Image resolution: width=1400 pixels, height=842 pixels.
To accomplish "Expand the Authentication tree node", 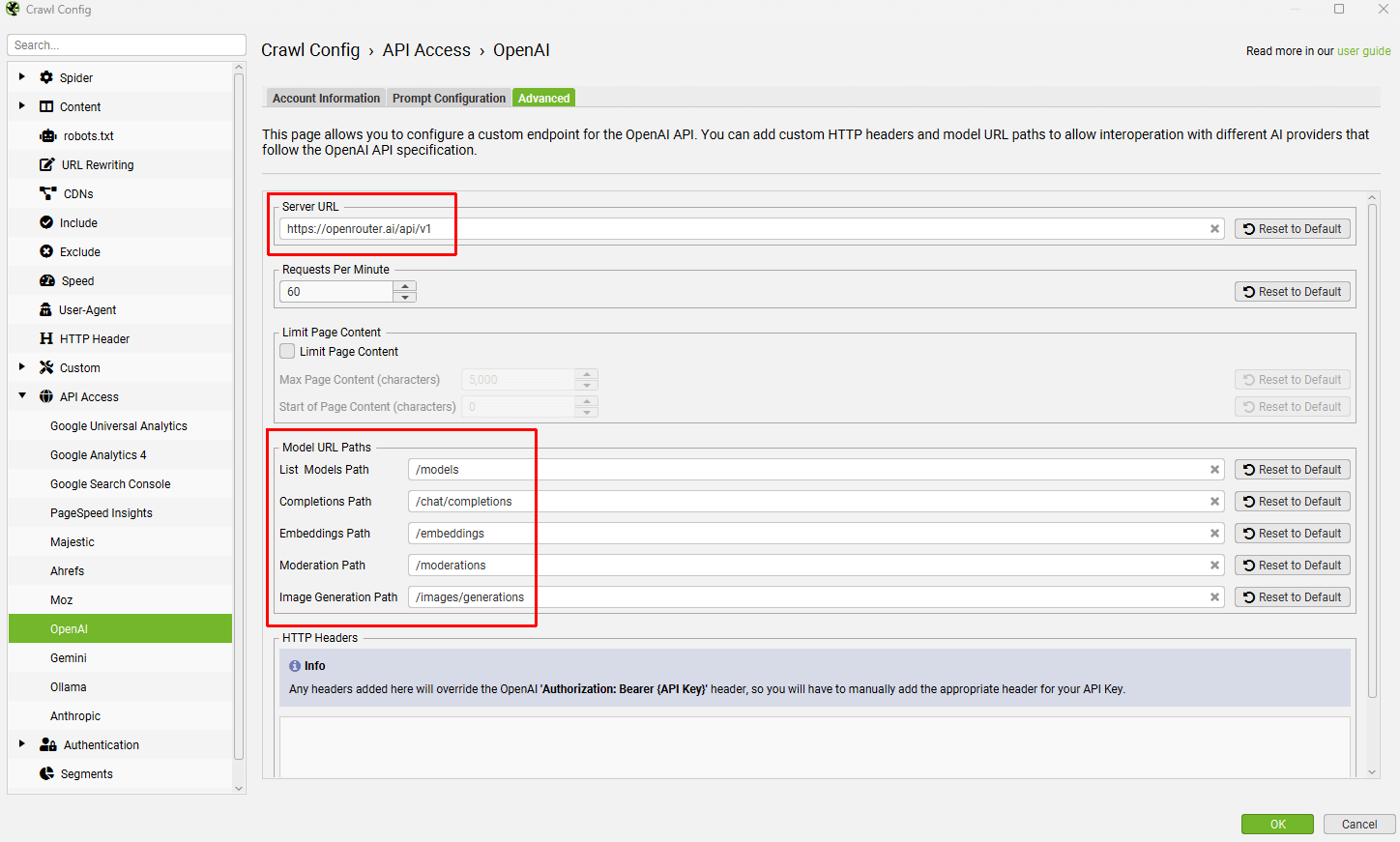I will pyautogui.click(x=22, y=743).
